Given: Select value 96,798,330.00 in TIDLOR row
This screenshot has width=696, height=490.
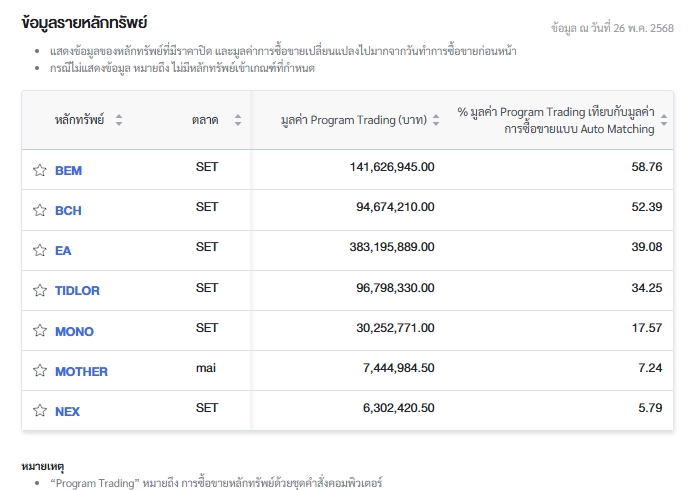Looking at the screenshot, I should click(395, 288).
